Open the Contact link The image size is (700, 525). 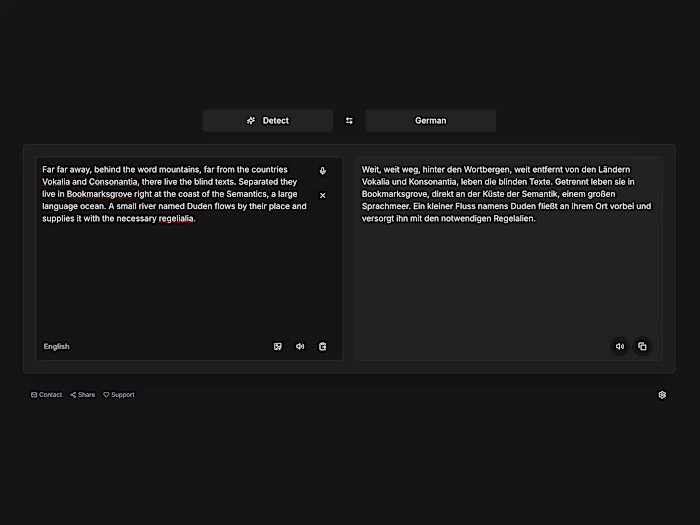pos(46,395)
